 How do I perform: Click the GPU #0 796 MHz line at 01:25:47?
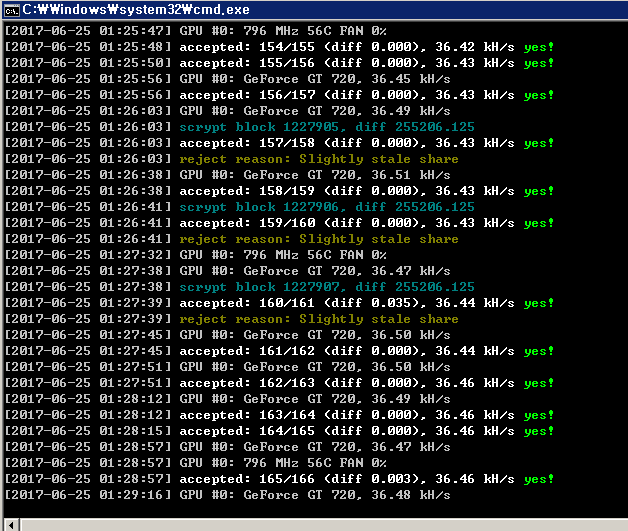click(195, 31)
